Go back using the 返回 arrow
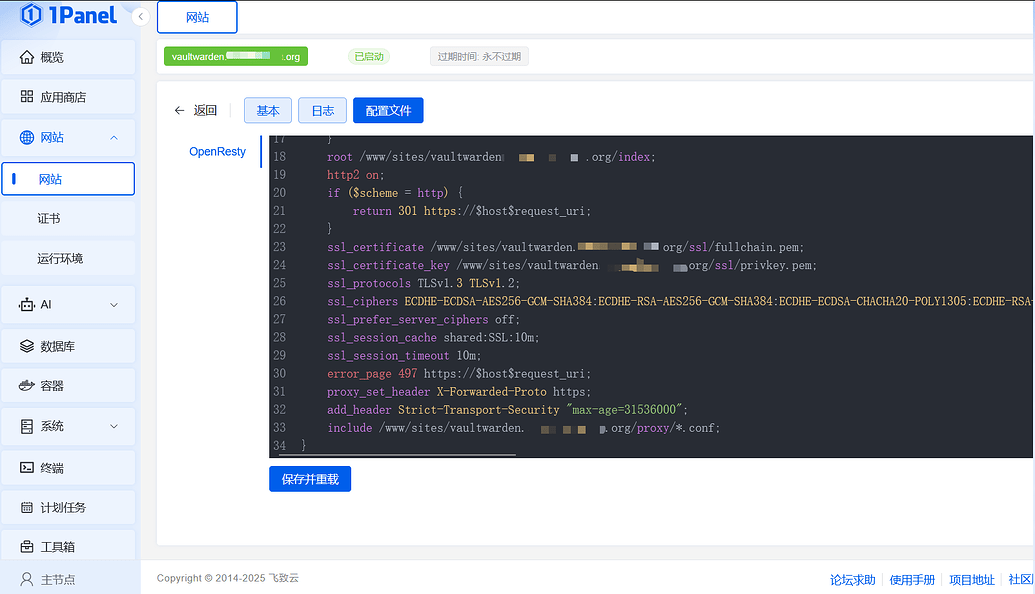The height and width of the screenshot is (594, 1035). click(180, 111)
